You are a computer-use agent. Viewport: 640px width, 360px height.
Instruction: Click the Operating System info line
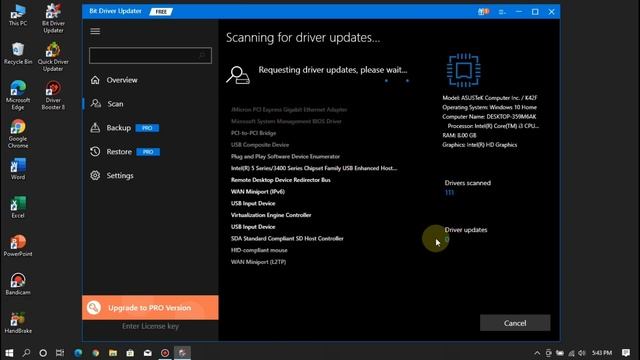tap(489, 107)
